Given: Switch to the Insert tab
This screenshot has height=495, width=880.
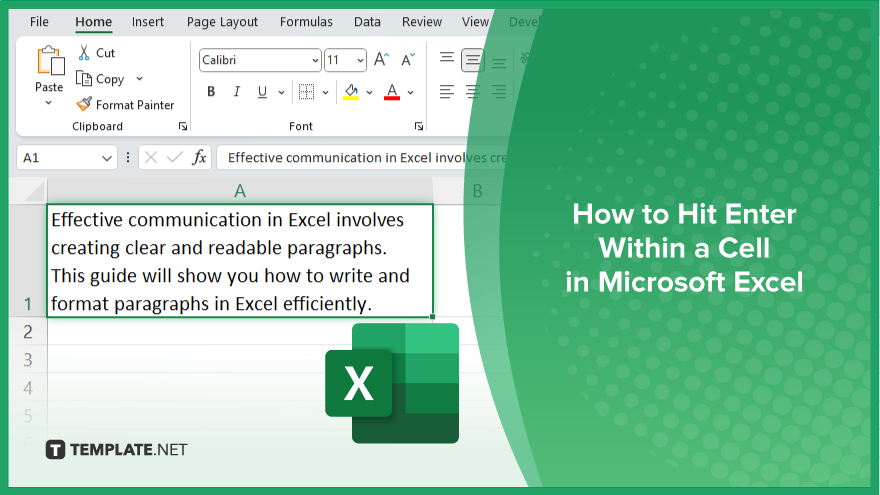Looking at the screenshot, I should pyautogui.click(x=148, y=22).
